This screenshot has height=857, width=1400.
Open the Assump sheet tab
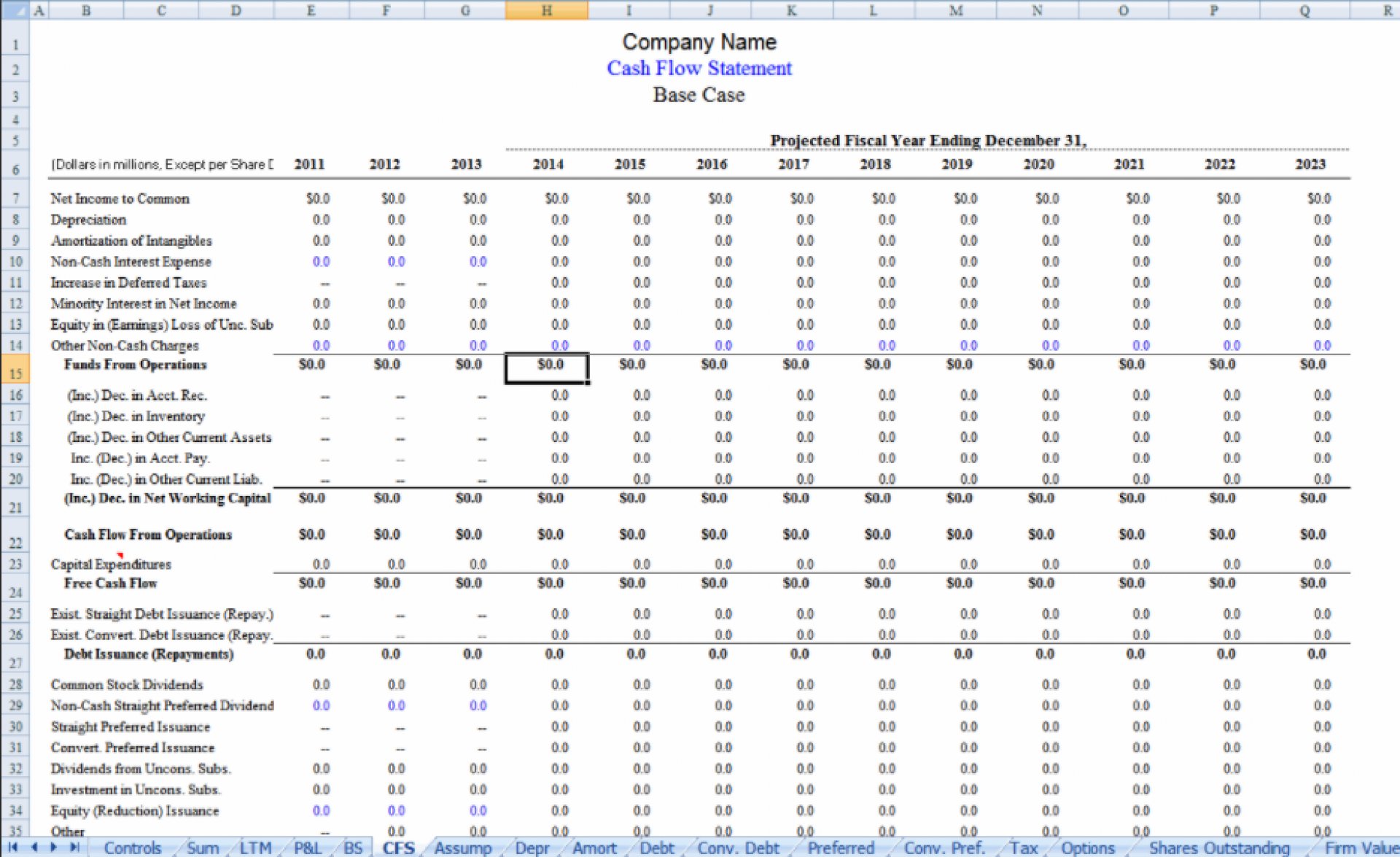pos(463,848)
